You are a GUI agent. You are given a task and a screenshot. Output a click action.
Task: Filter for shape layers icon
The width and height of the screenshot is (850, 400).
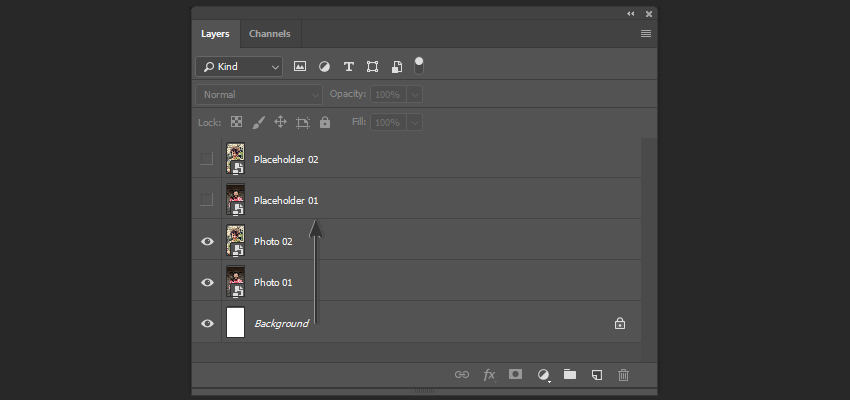coord(372,66)
